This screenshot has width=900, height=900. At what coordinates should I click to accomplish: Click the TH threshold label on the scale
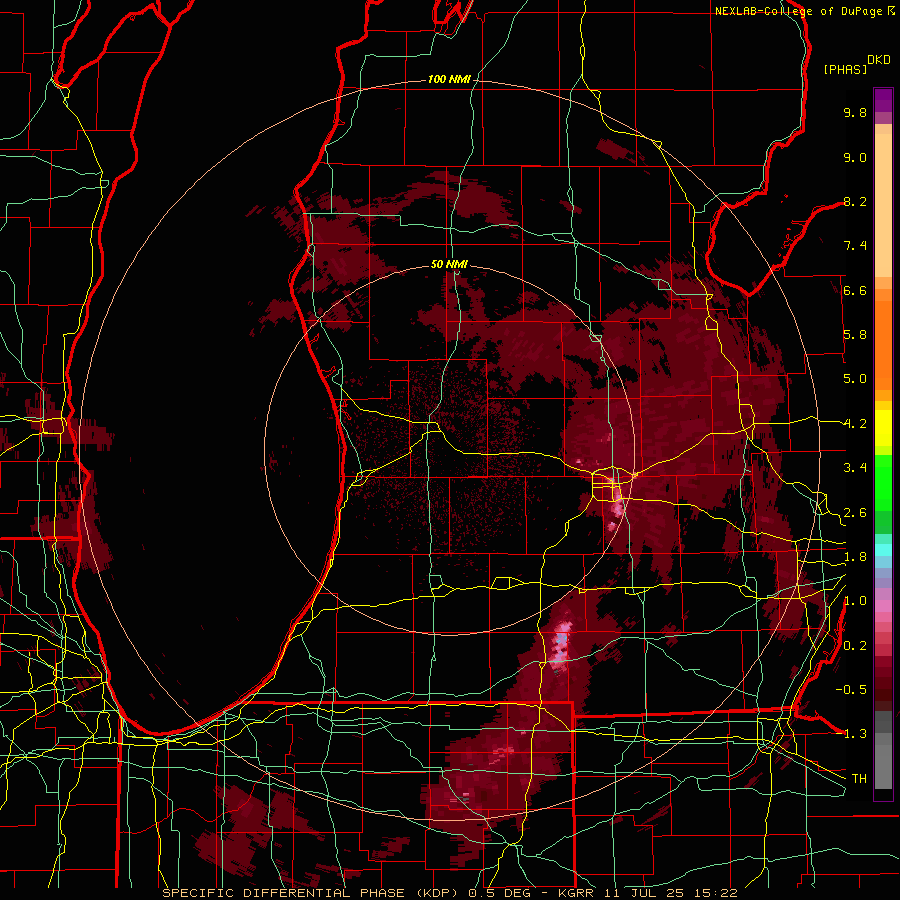click(x=859, y=778)
